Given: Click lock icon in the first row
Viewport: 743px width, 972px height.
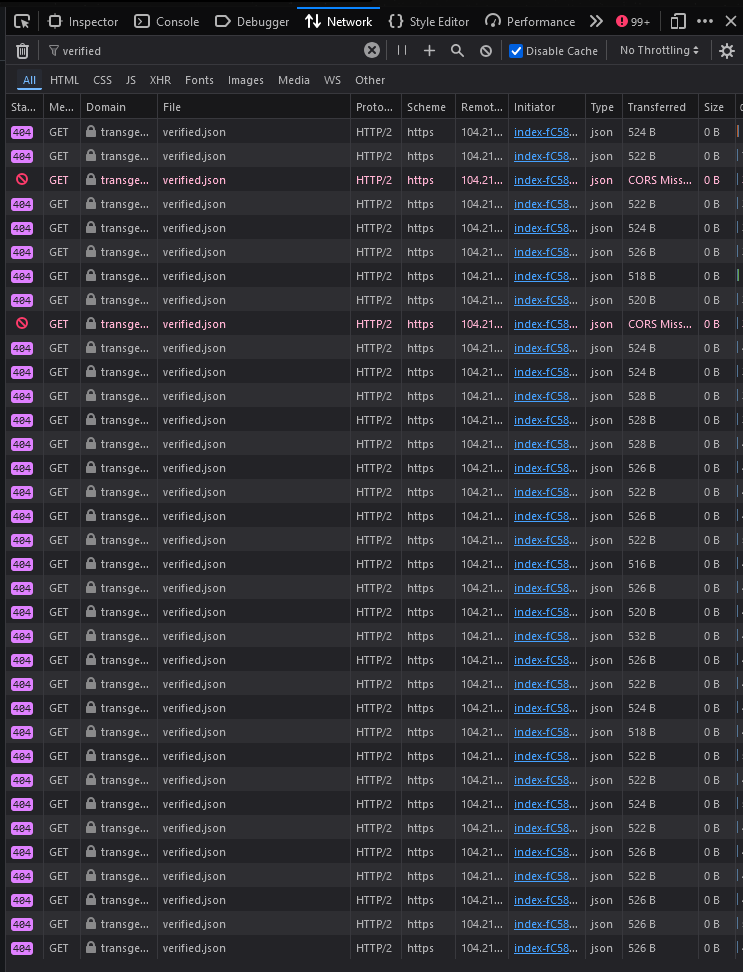Looking at the screenshot, I should click(x=91, y=131).
